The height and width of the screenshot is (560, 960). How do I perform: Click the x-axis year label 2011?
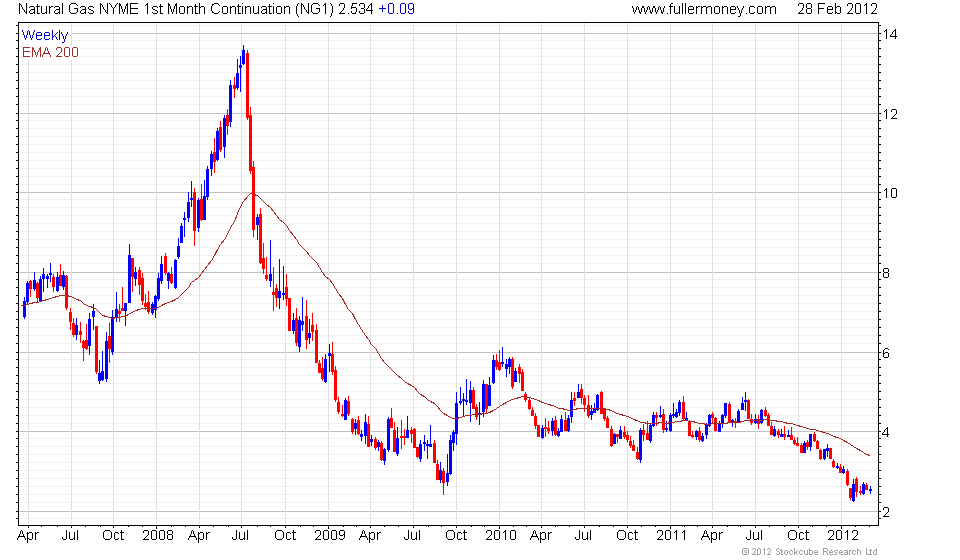(672, 536)
